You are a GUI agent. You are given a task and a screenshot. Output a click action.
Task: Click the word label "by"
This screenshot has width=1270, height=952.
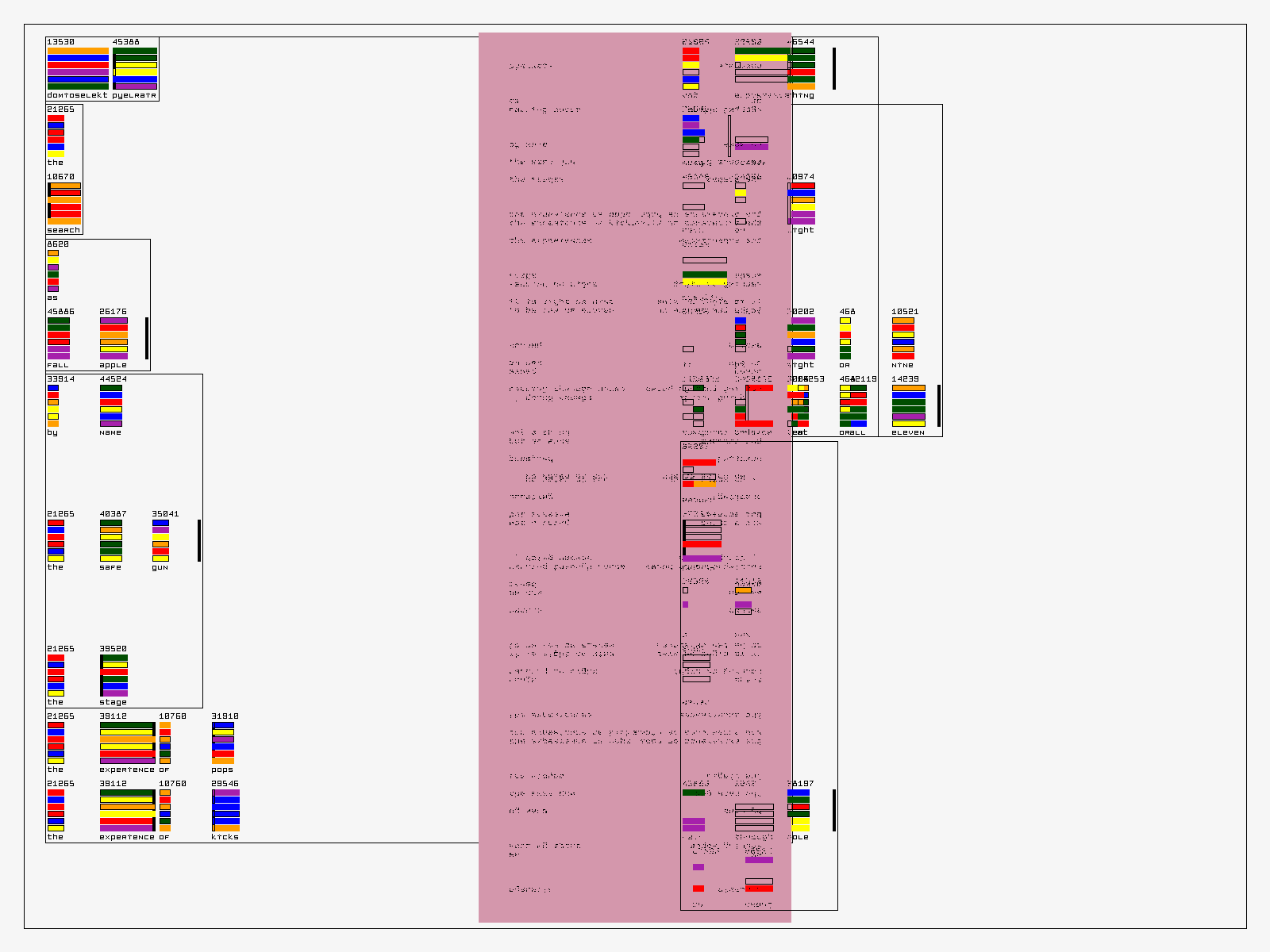[x=52, y=432]
